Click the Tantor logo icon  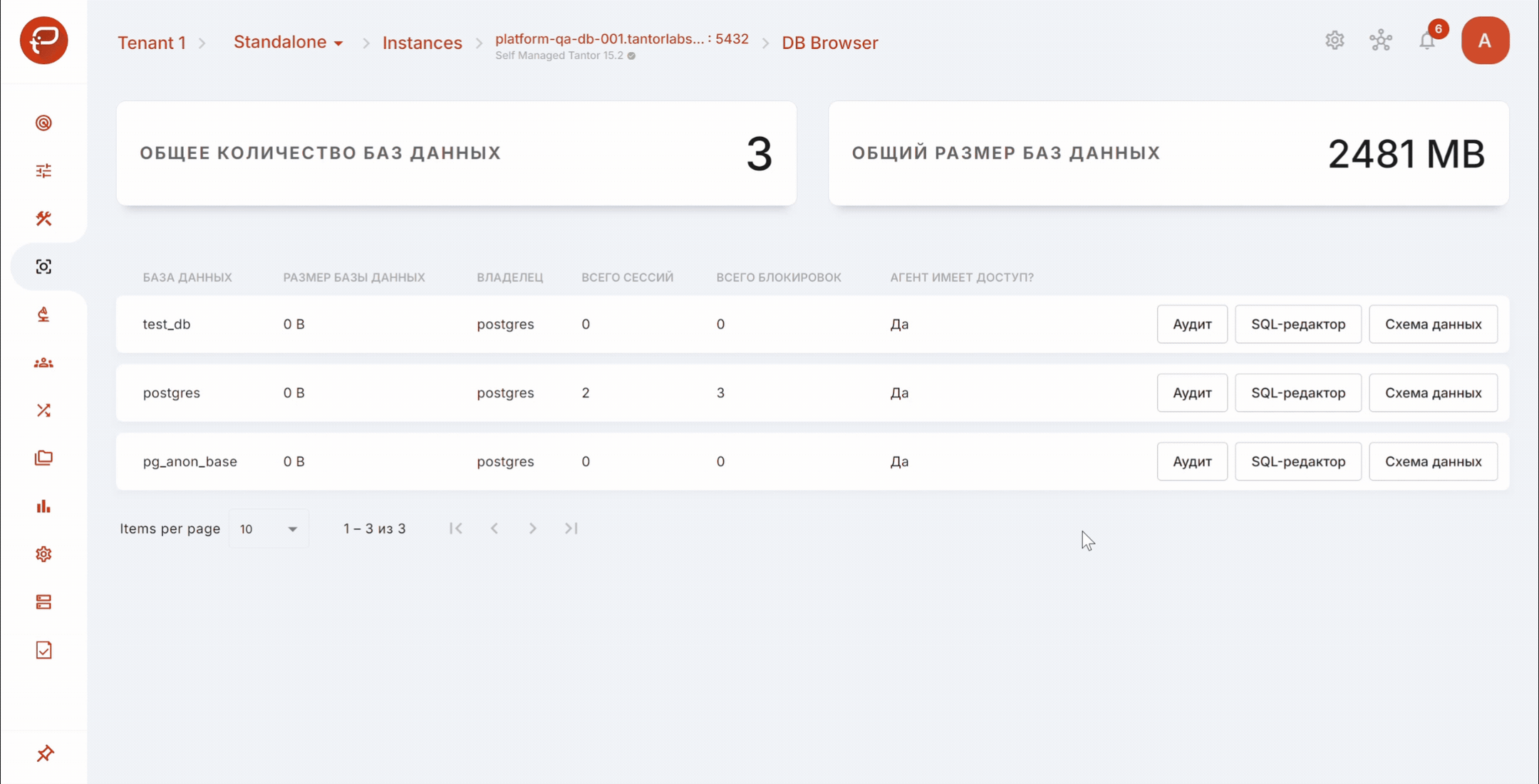pos(43,41)
